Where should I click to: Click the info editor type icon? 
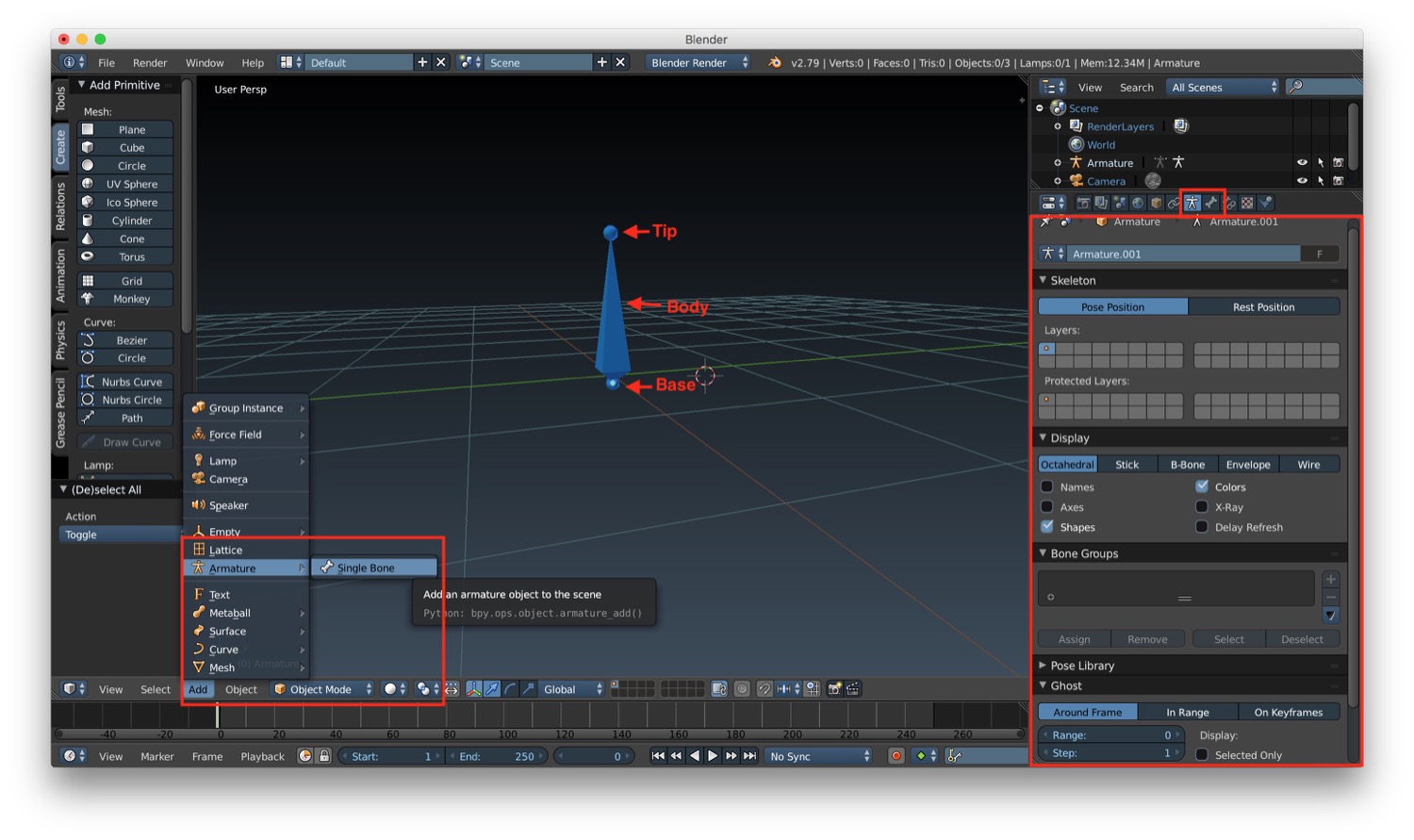click(74, 62)
